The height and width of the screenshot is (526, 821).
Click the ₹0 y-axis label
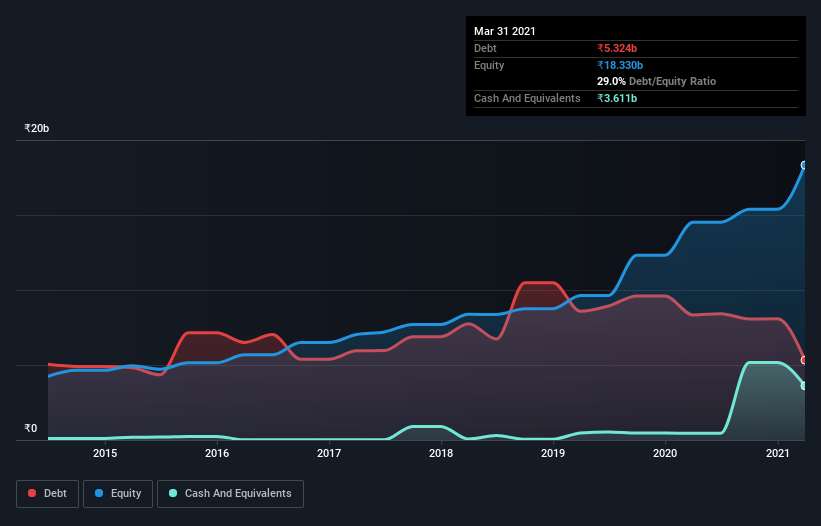31,428
